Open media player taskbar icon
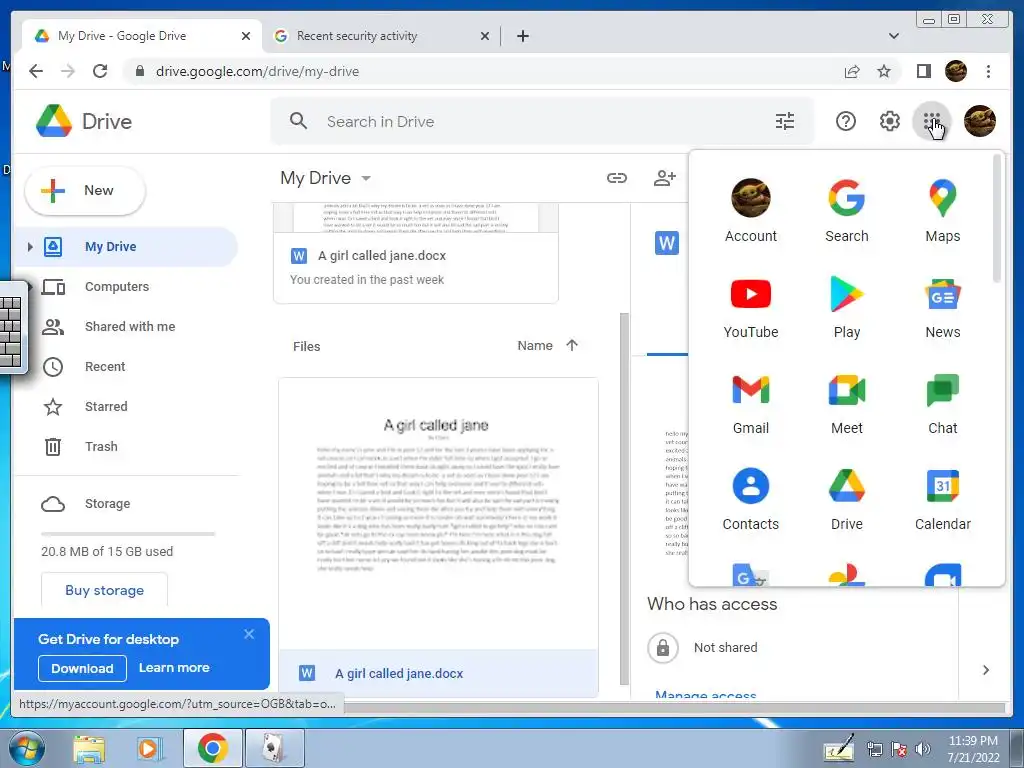 point(150,748)
